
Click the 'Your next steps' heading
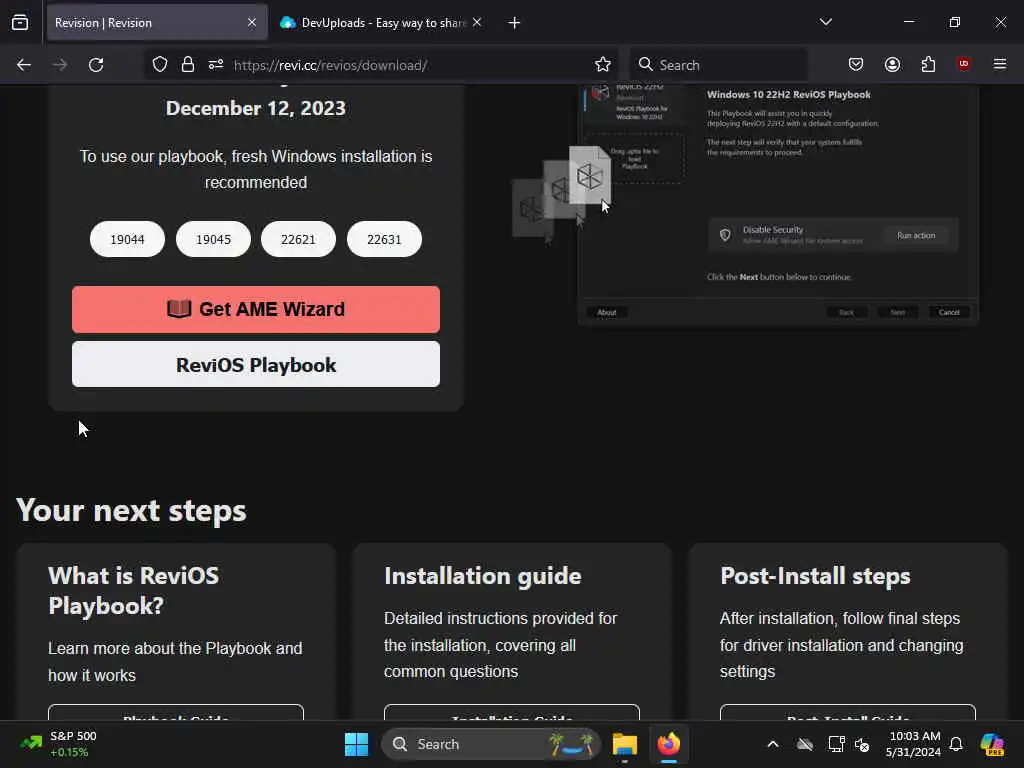pos(131,510)
